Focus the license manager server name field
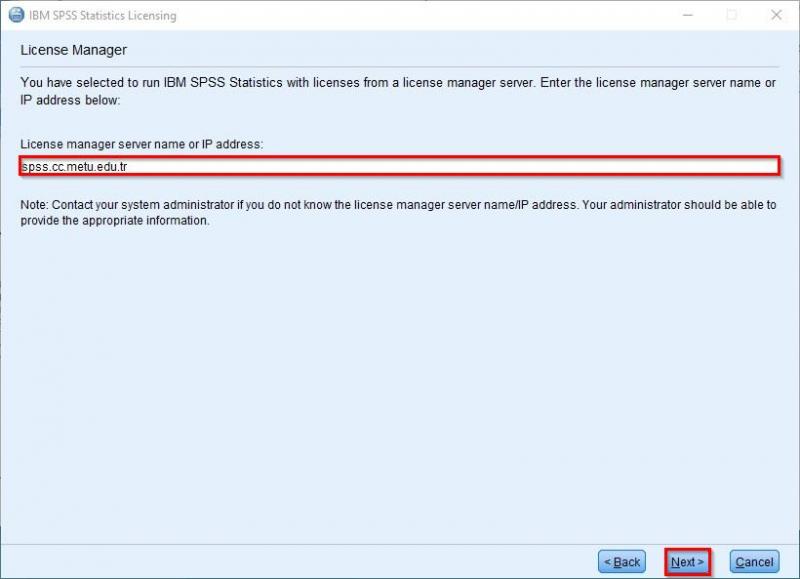This screenshot has height=579, width=800. 400,166
